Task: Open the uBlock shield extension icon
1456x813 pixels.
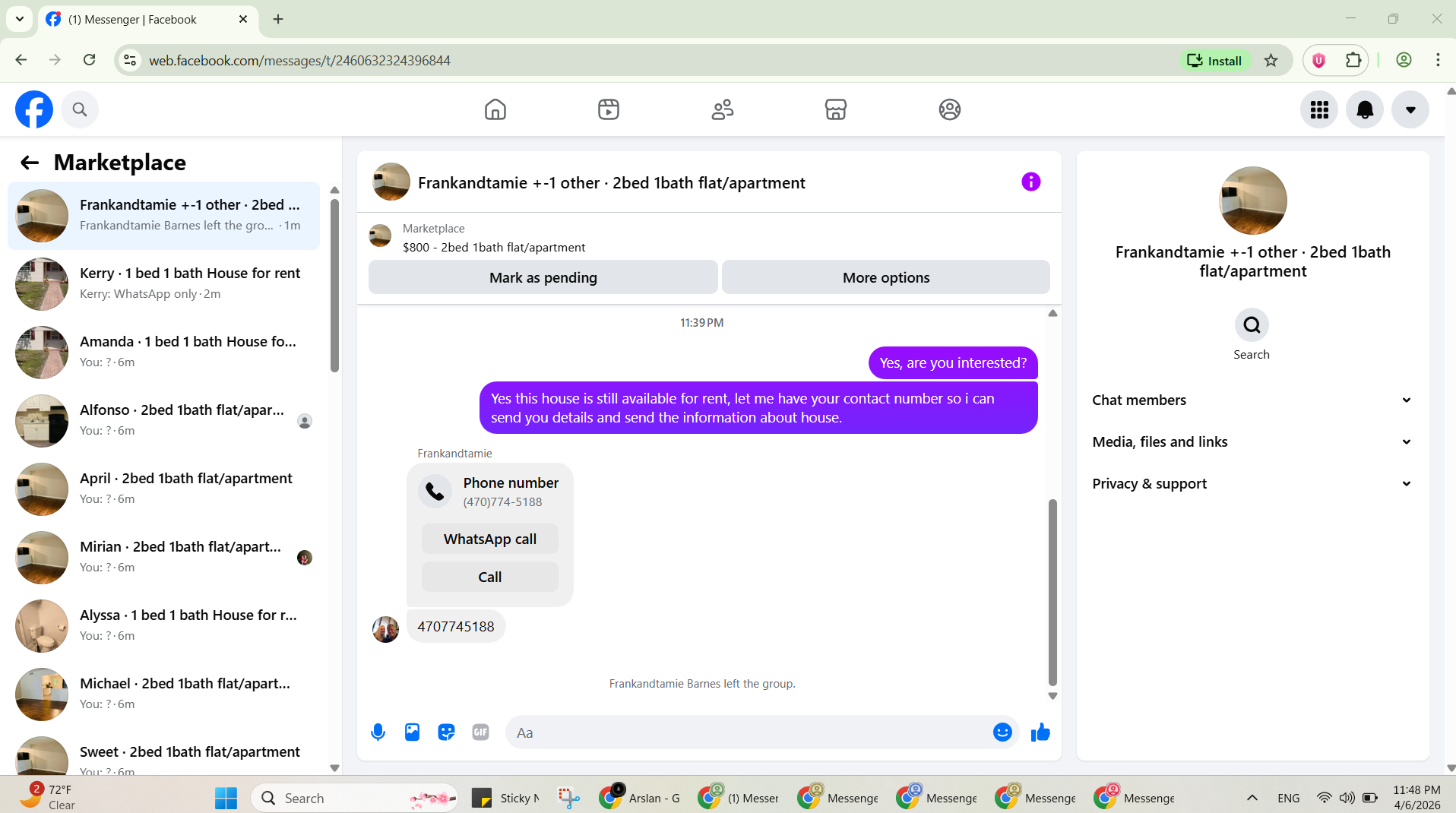Action: click(x=1318, y=61)
